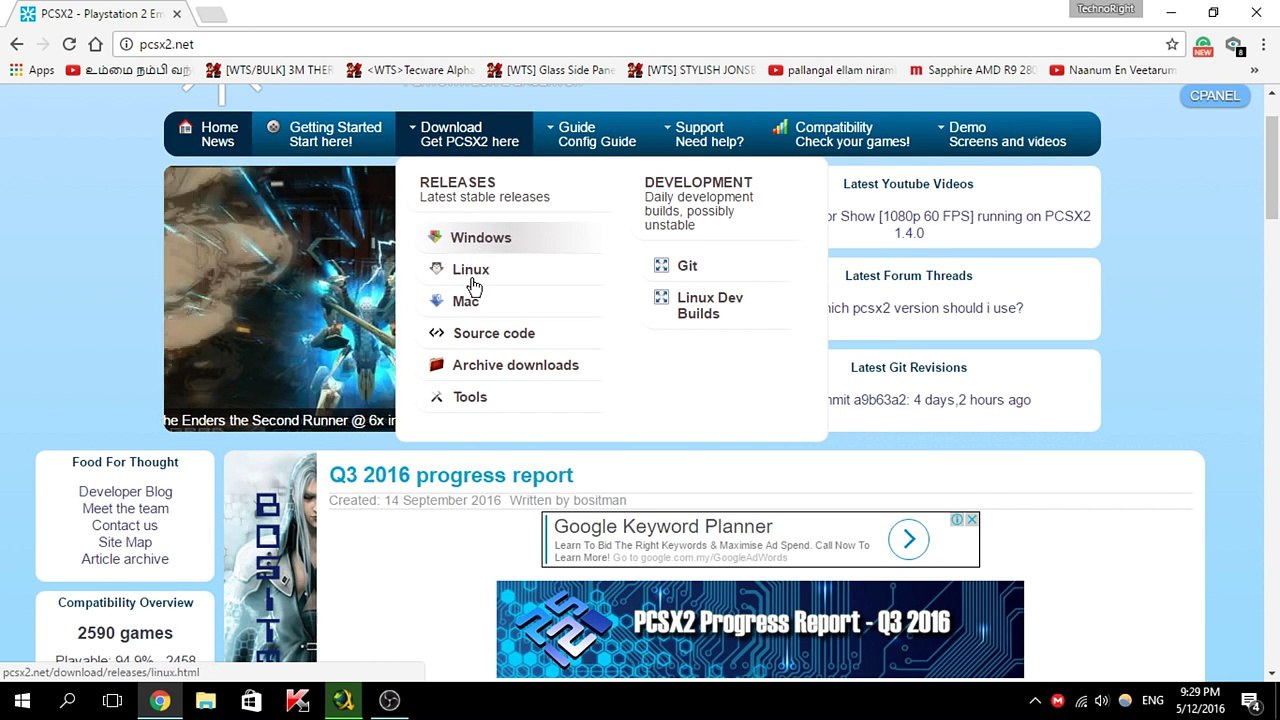Click the Tools wrench icon
This screenshot has height=720, width=1280.
pos(436,397)
